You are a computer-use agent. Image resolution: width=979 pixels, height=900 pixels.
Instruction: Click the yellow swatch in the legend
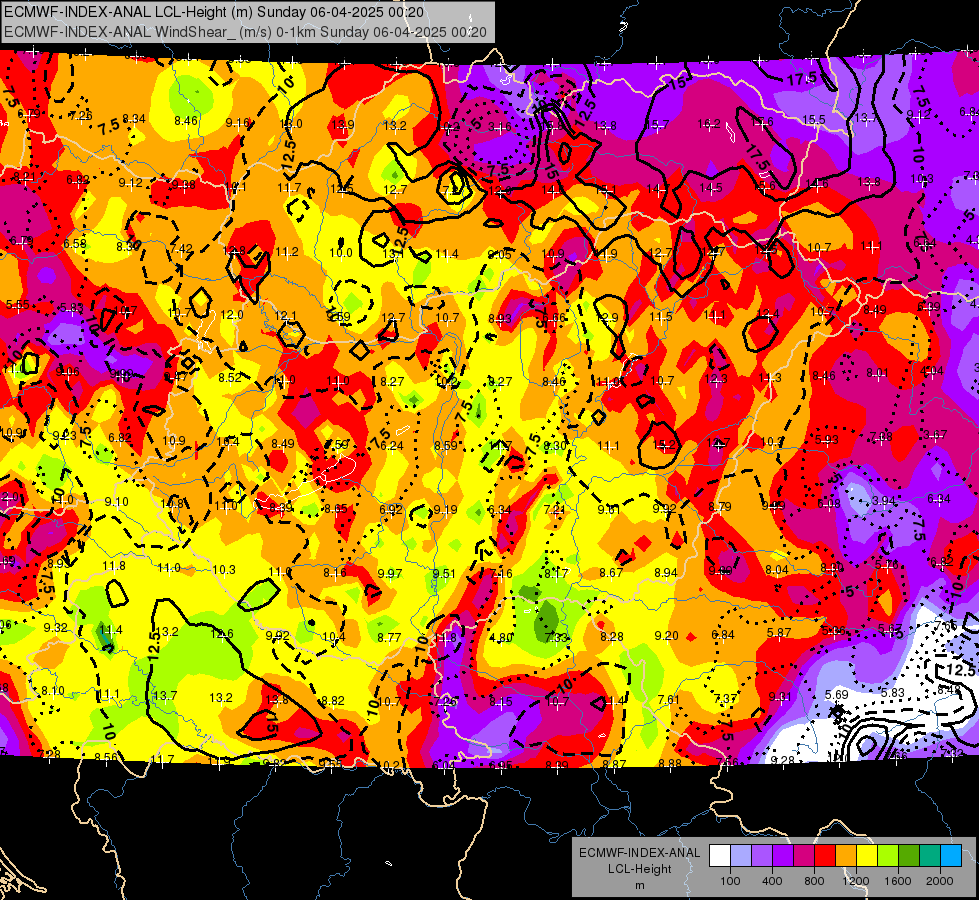tap(867, 855)
